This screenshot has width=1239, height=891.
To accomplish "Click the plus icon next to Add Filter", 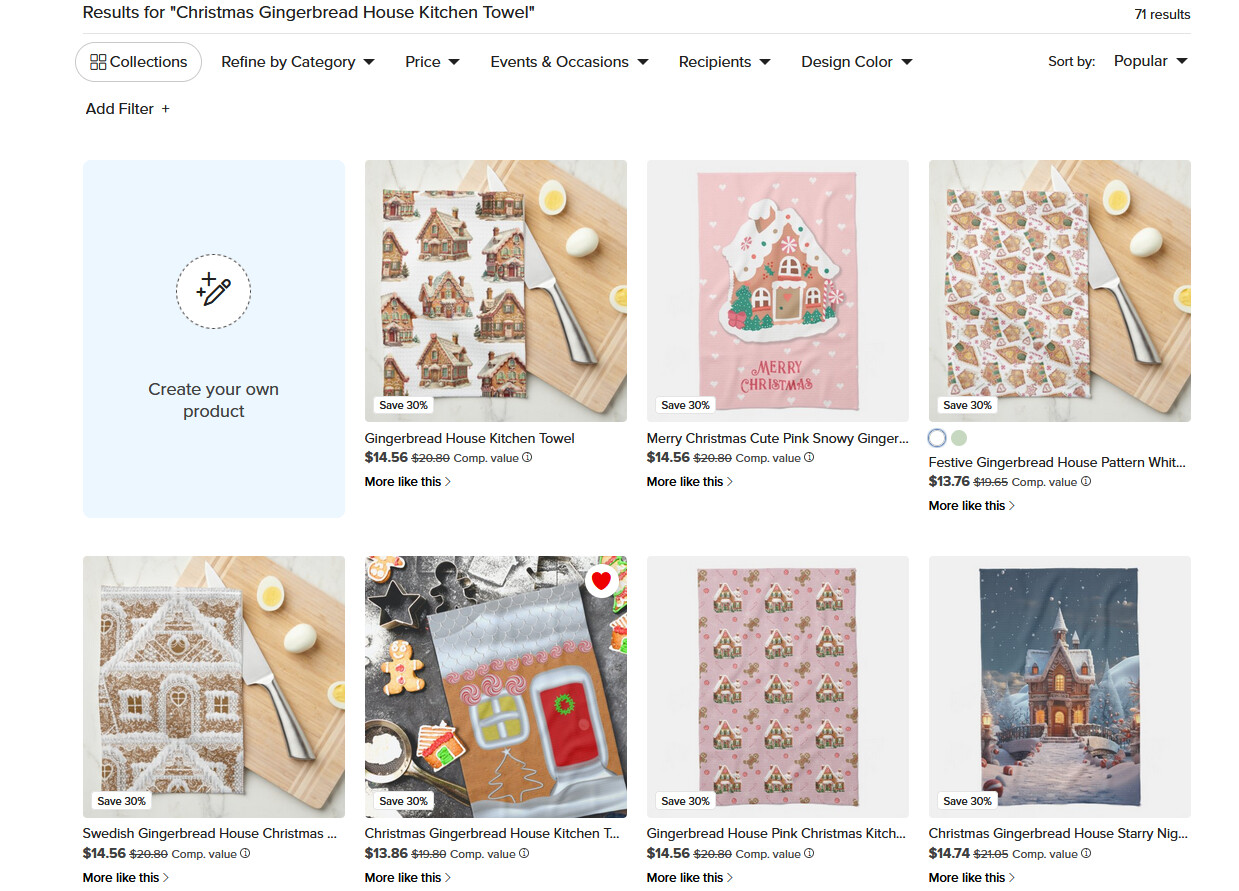I will (166, 109).
